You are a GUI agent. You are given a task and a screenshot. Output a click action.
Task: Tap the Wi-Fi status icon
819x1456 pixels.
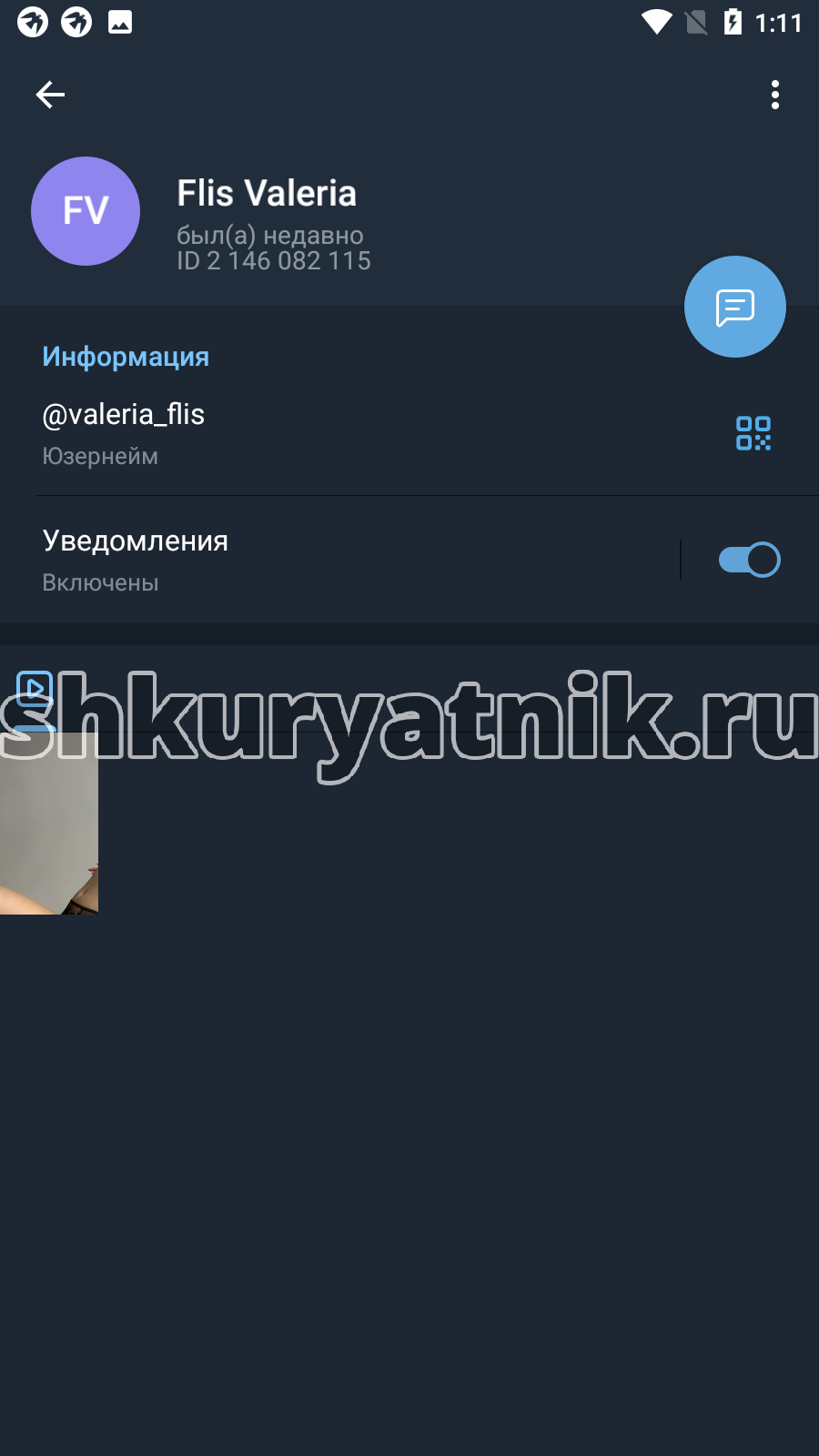pyautogui.click(x=656, y=22)
